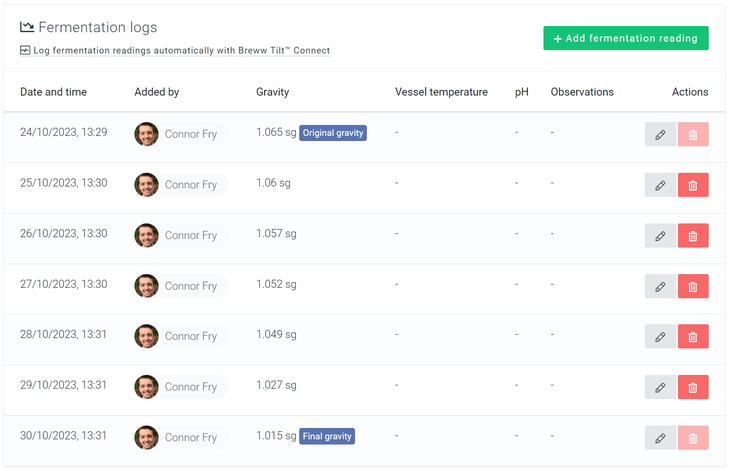Click the Gravity column header
This screenshot has width=730, height=471.
(272, 92)
